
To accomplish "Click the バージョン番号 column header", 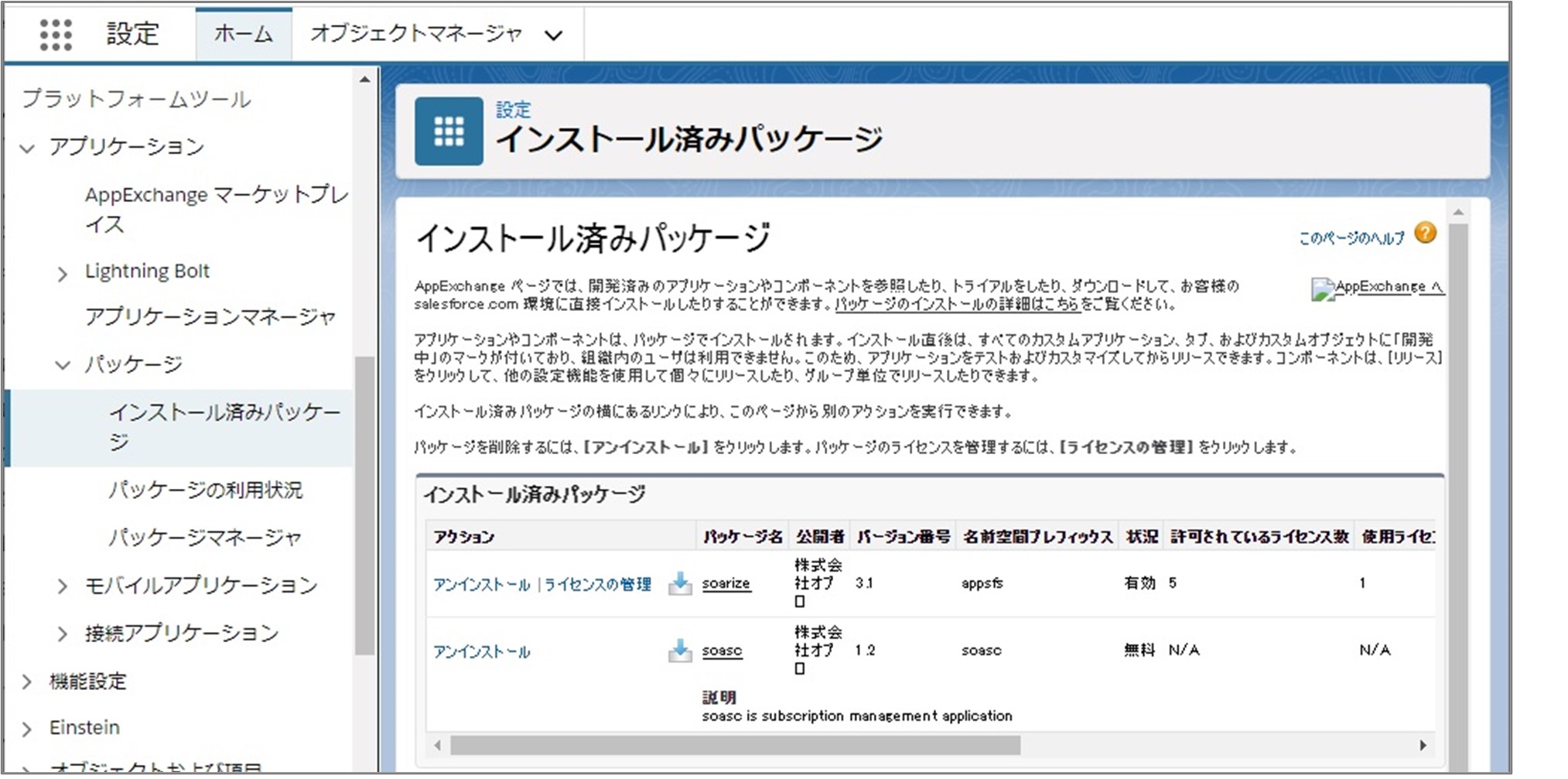I will coord(904,536).
